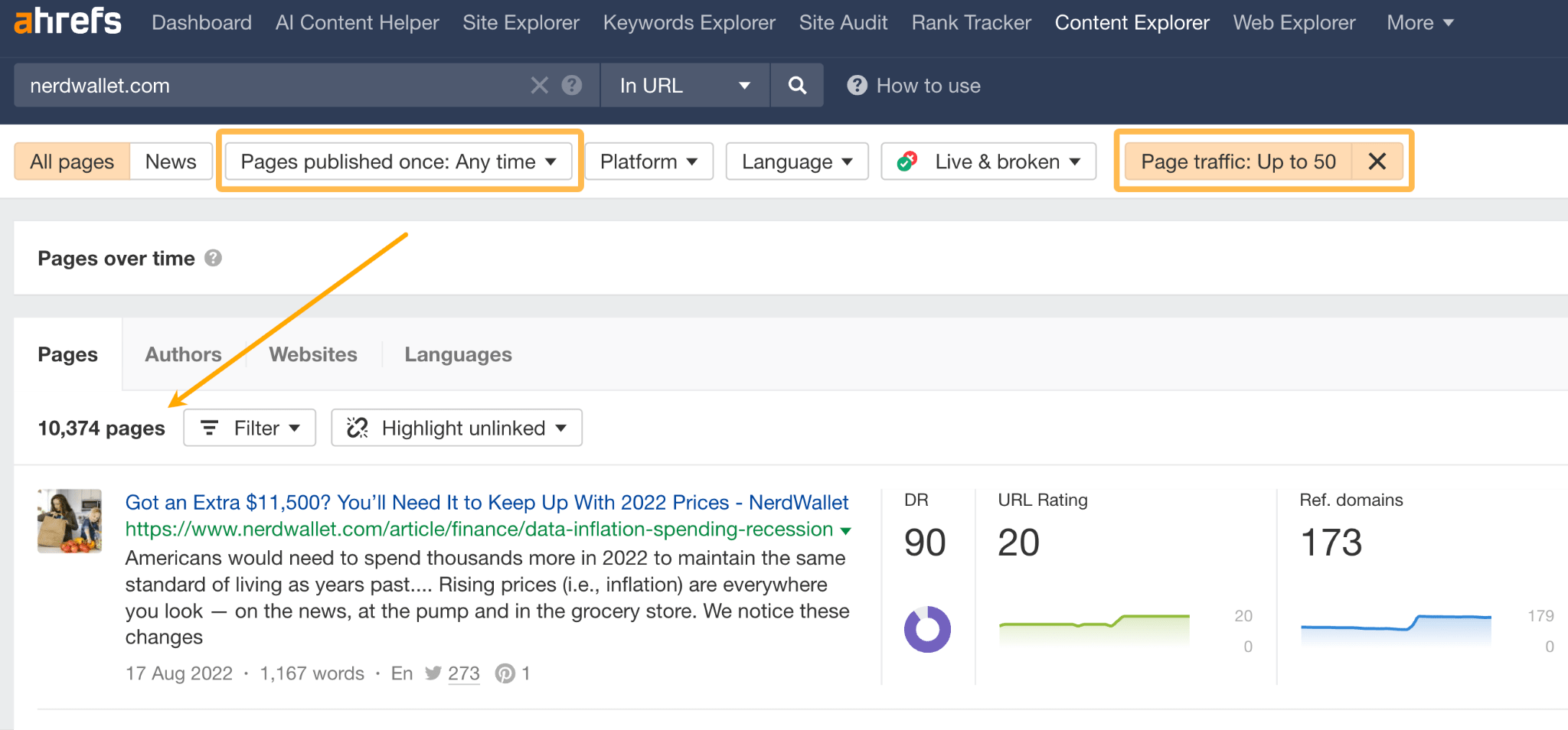1568x730 pixels.
Task: Click the Highlight unlinked chain icon
Action: pos(357,428)
